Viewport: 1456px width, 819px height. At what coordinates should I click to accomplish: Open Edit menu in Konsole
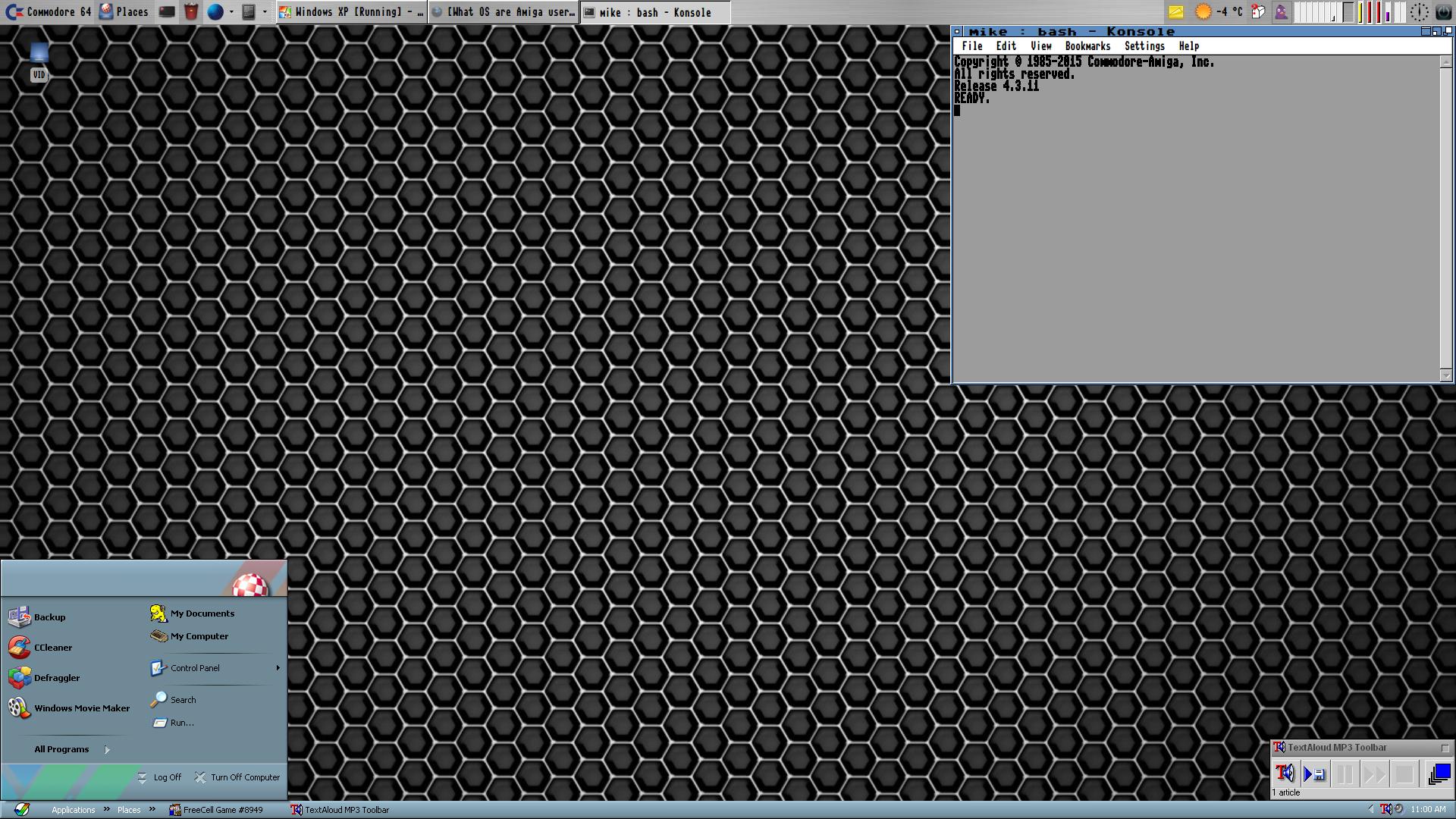pos(1006,46)
